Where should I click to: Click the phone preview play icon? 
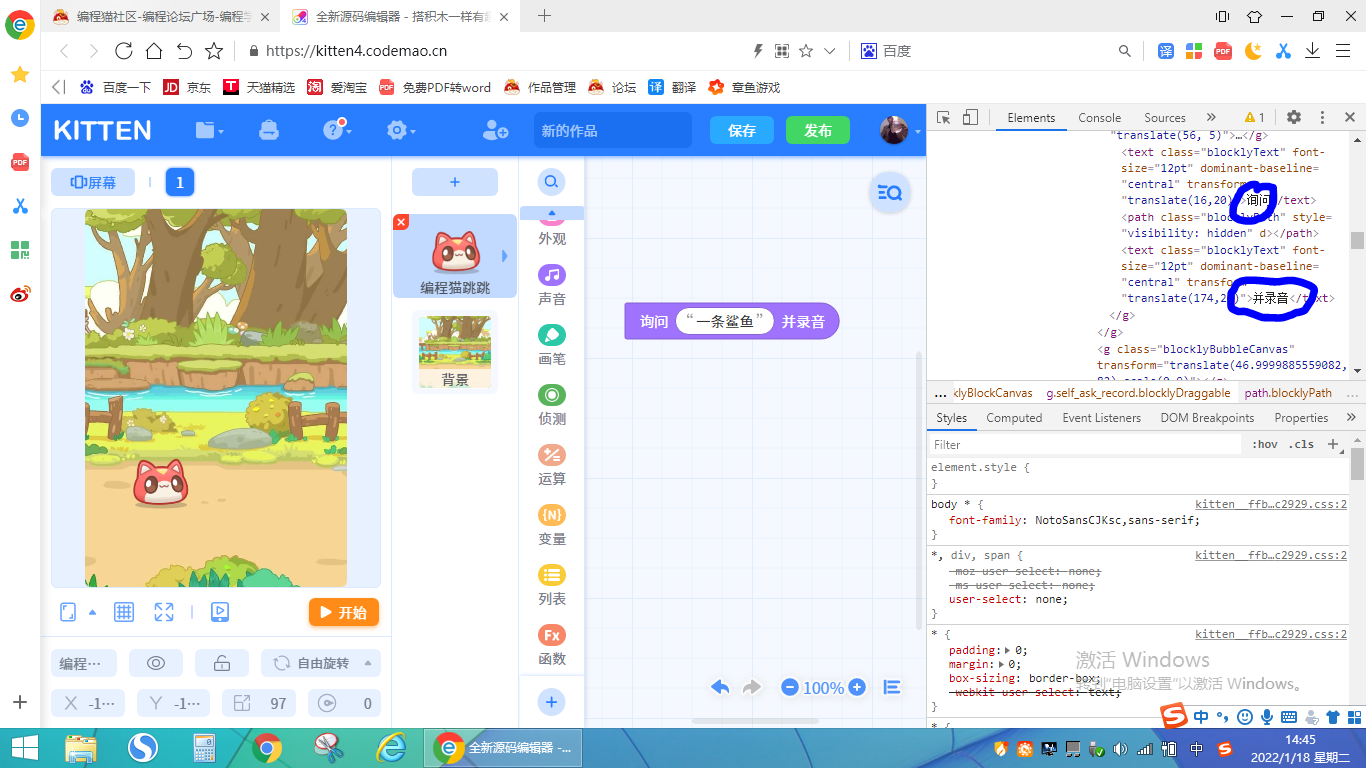point(220,612)
